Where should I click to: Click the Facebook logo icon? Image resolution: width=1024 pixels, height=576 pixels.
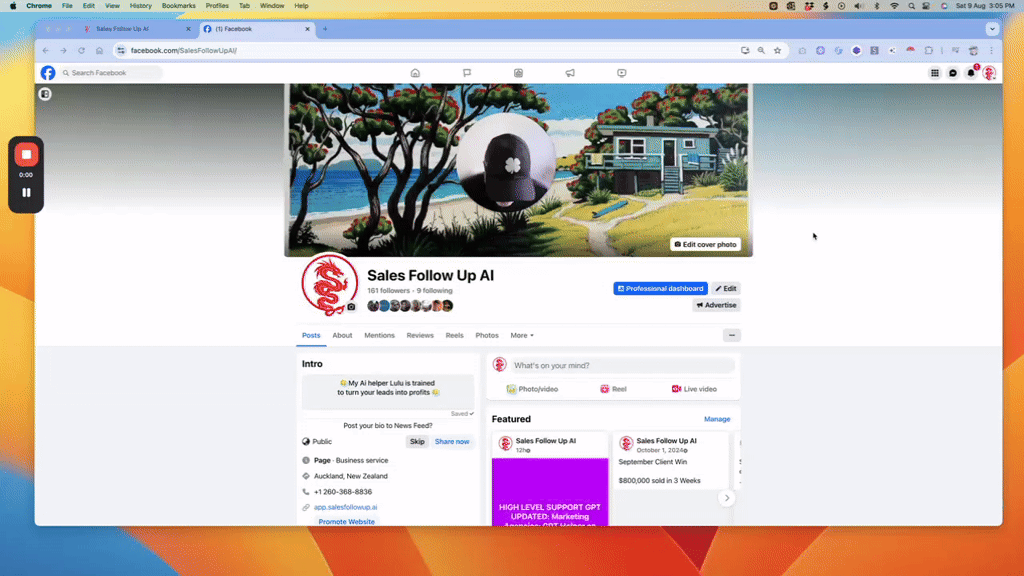click(48, 73)
